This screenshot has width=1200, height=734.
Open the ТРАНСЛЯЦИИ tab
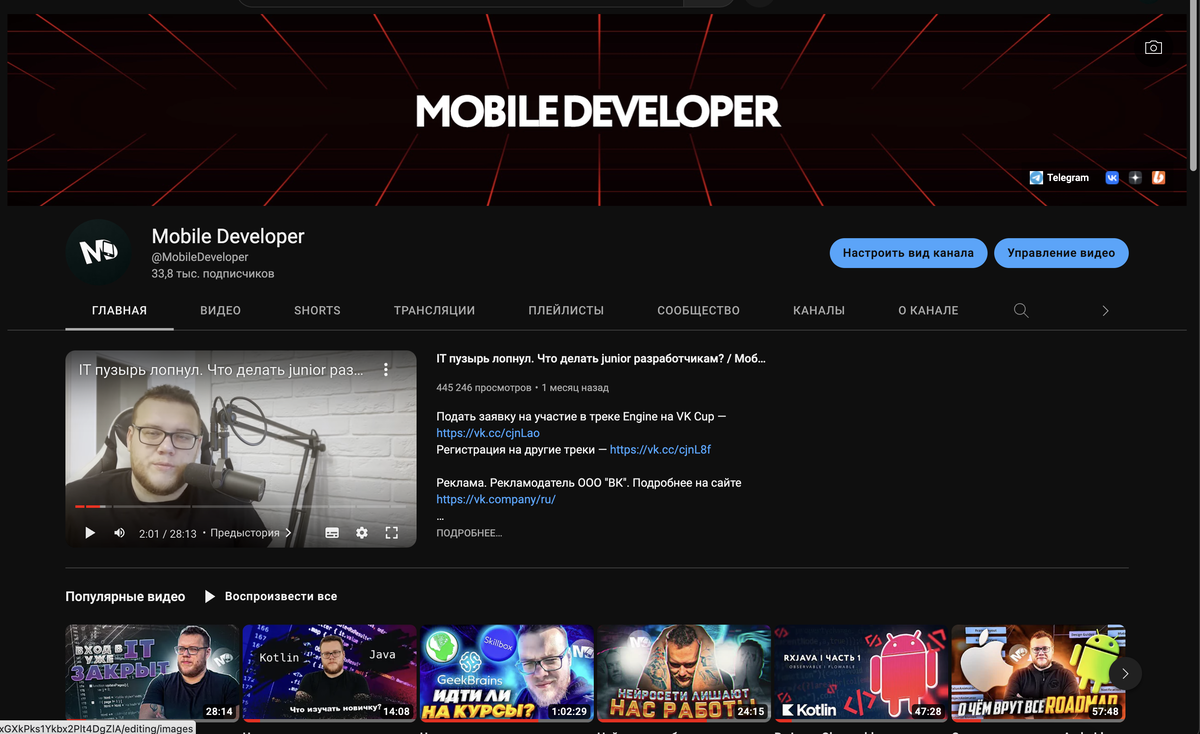(434, 310)
